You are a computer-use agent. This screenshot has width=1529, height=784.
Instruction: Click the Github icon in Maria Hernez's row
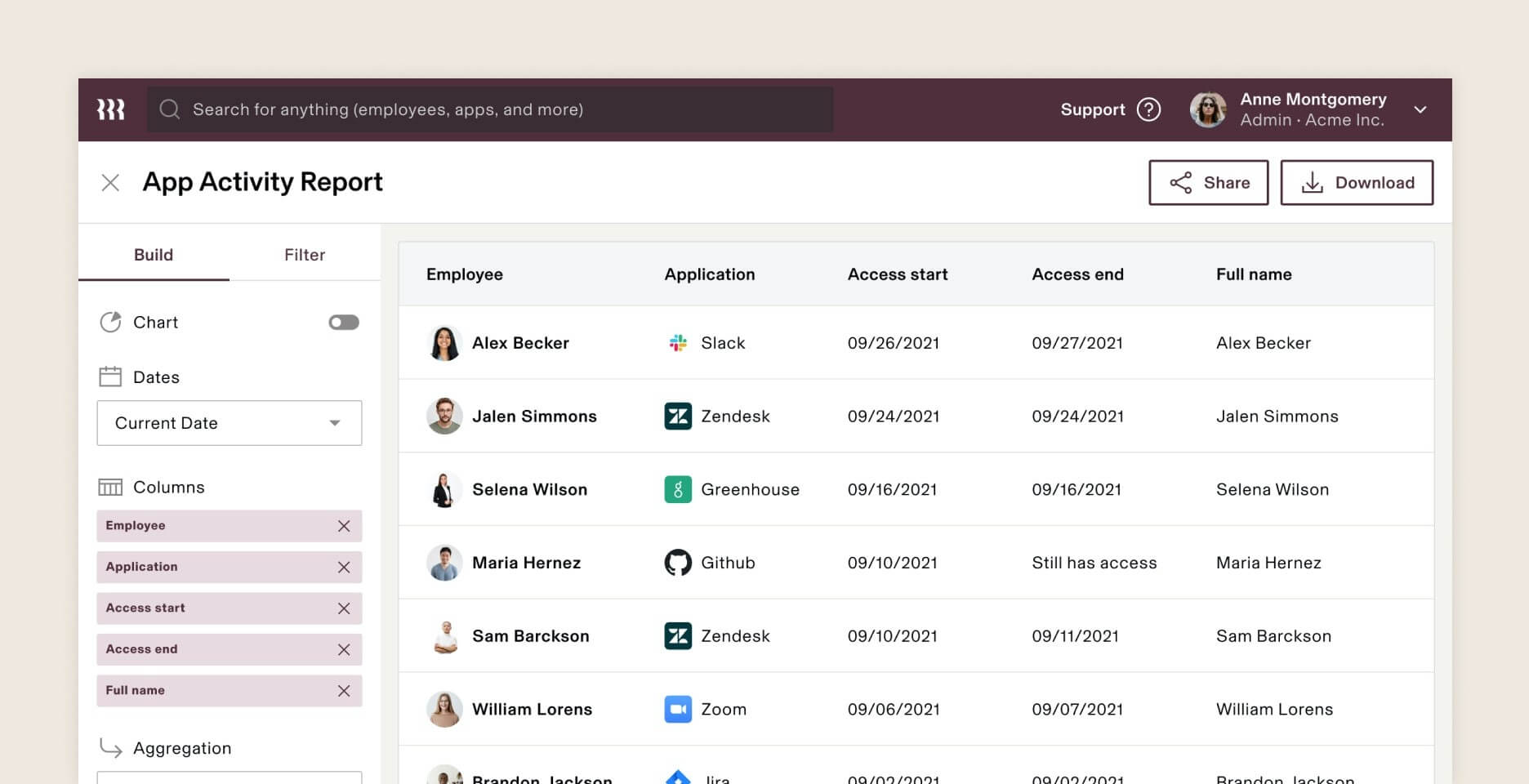click(x=677, y=562)
